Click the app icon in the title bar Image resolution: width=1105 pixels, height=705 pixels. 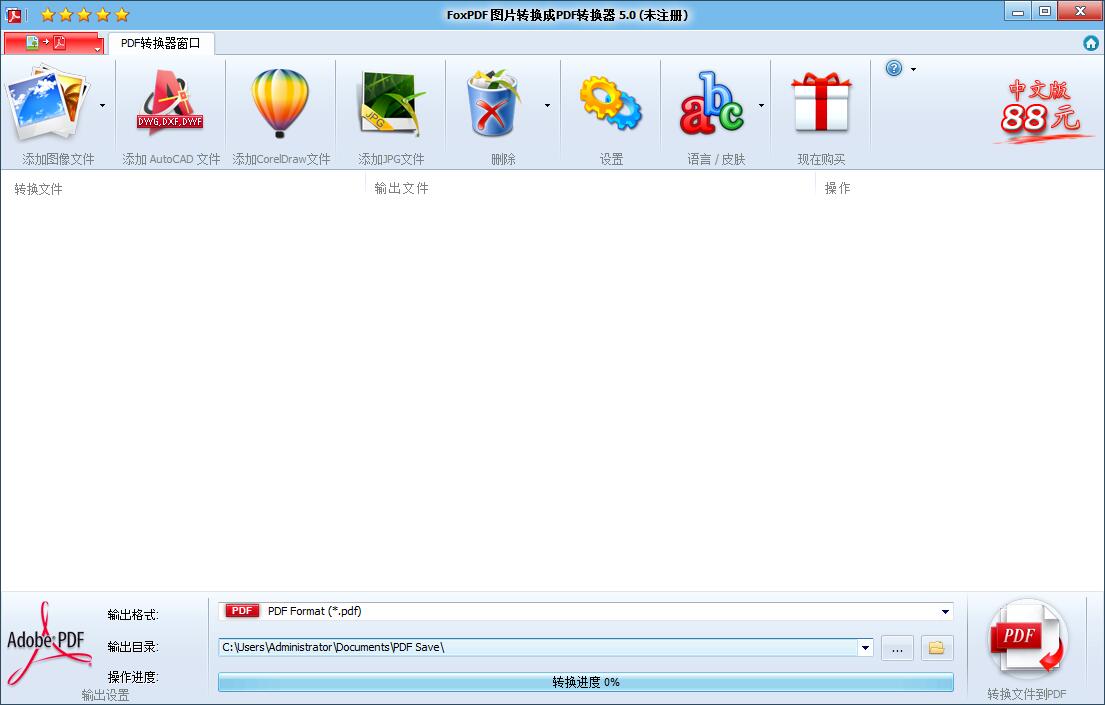tap(13, 14)
